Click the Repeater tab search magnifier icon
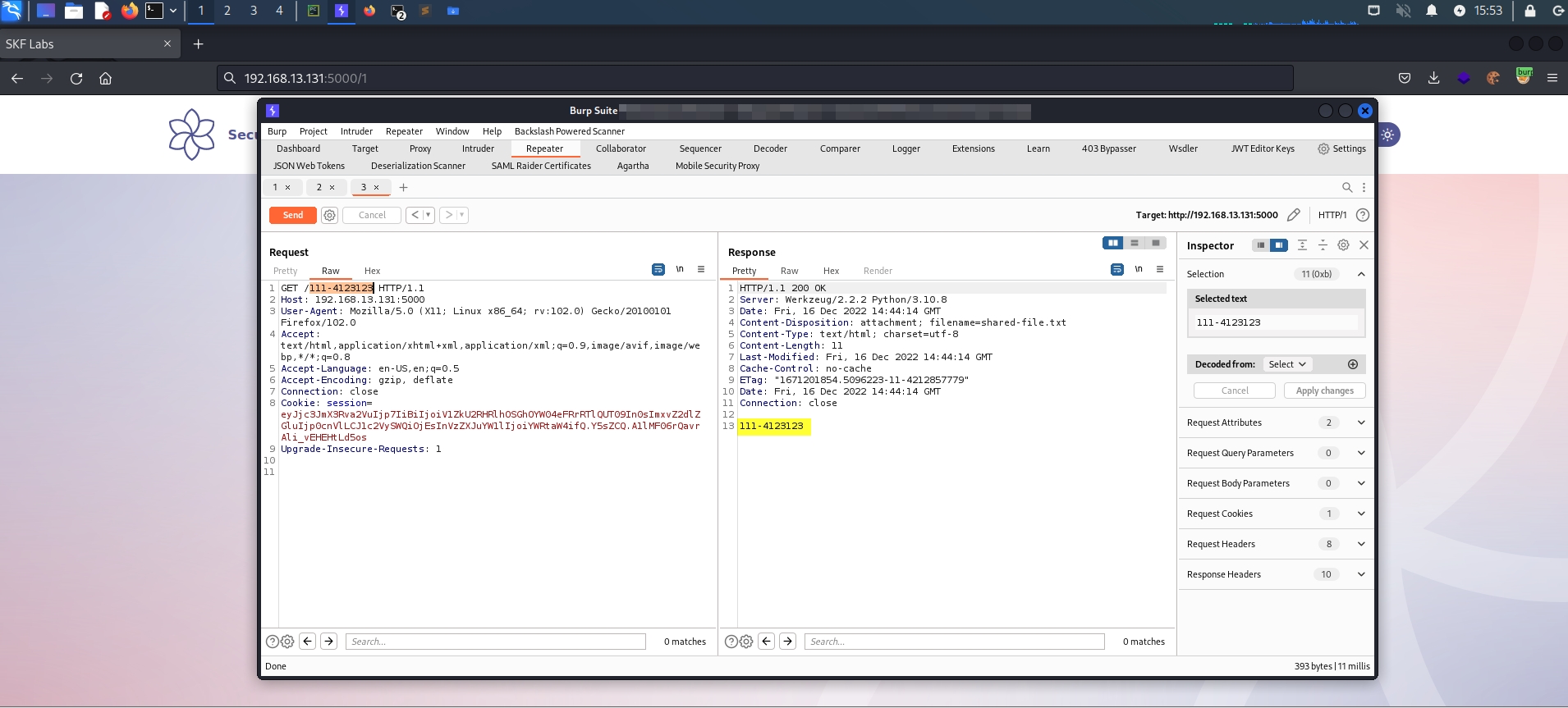1568x708 pixels. click(1346, 188)
